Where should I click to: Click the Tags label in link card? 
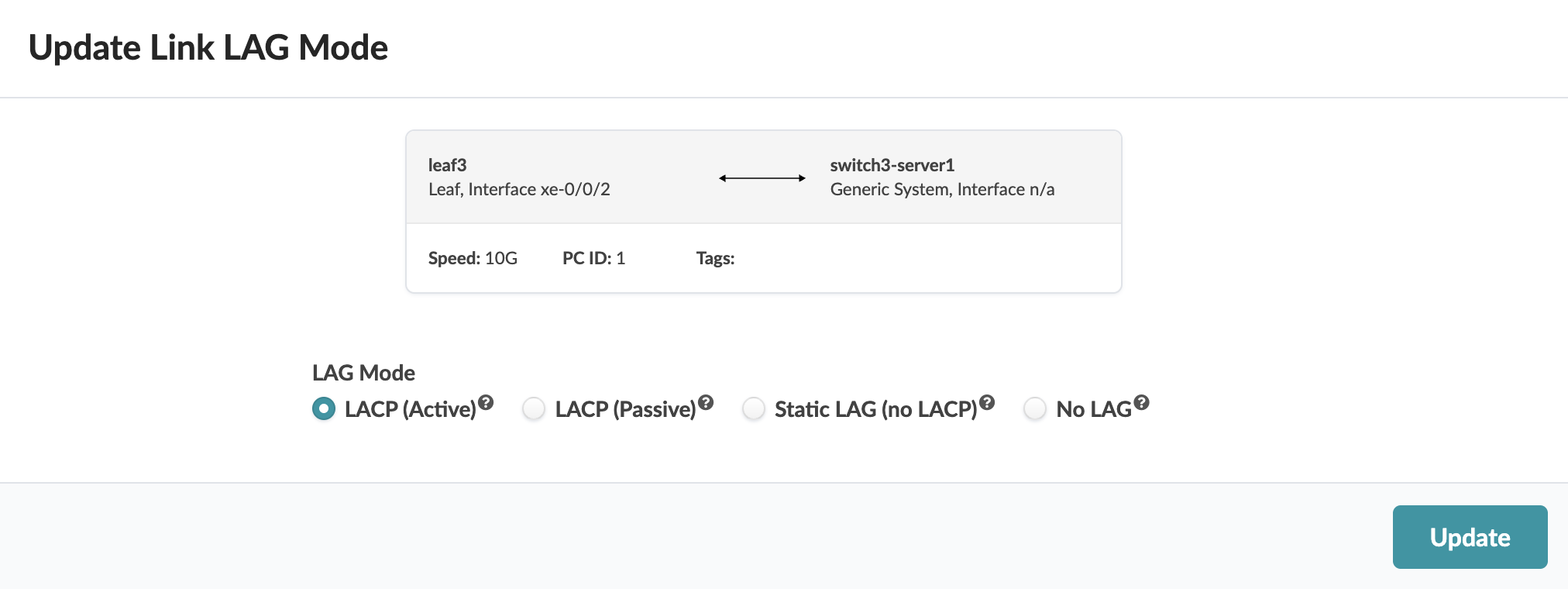(x=715, y=258)
